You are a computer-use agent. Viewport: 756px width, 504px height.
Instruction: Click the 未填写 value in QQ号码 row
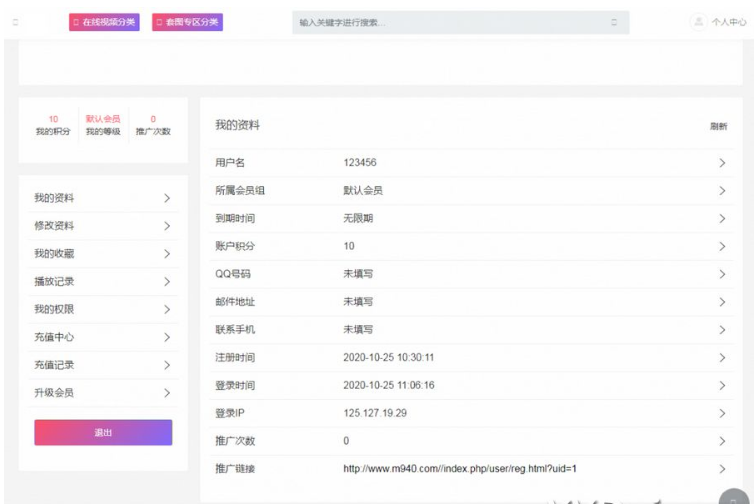(358, 274)
